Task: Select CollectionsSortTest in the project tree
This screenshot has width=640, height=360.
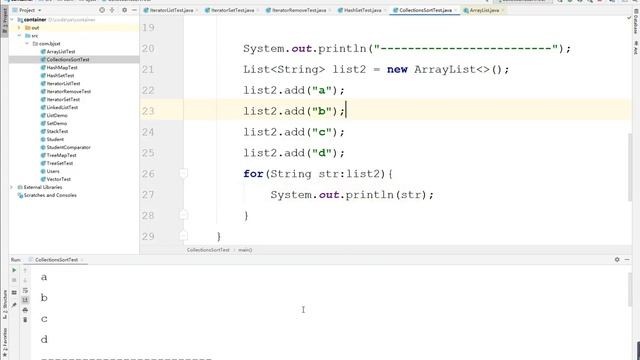Action: 68,60
